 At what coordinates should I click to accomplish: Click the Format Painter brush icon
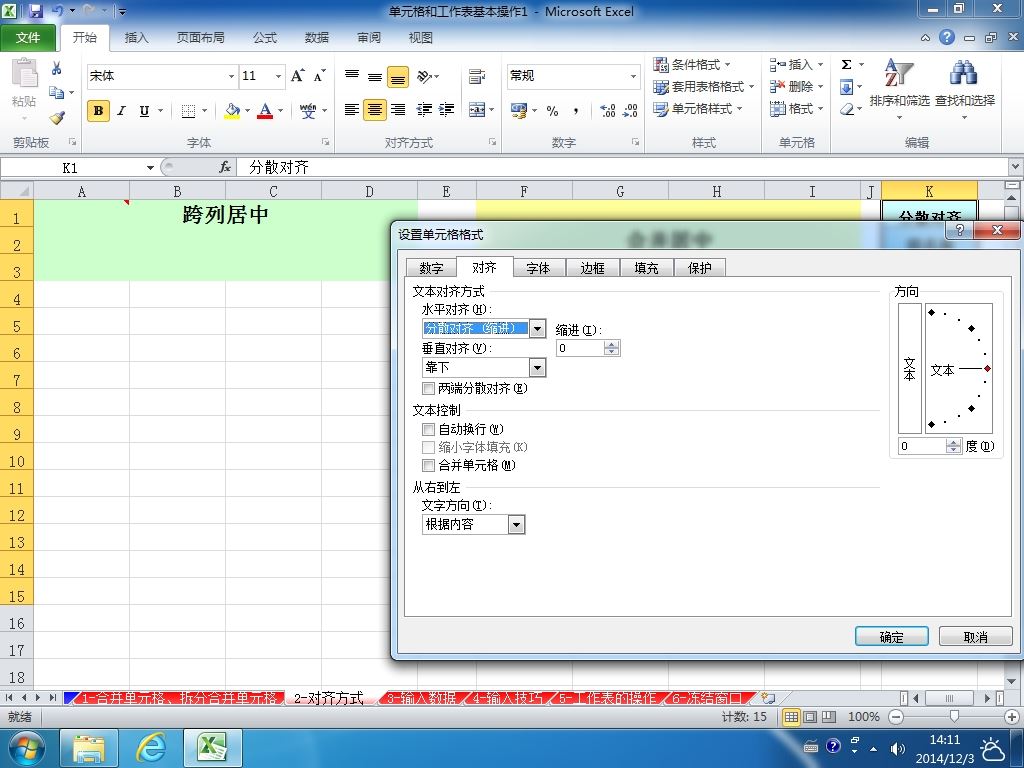(x=57, y=118)
